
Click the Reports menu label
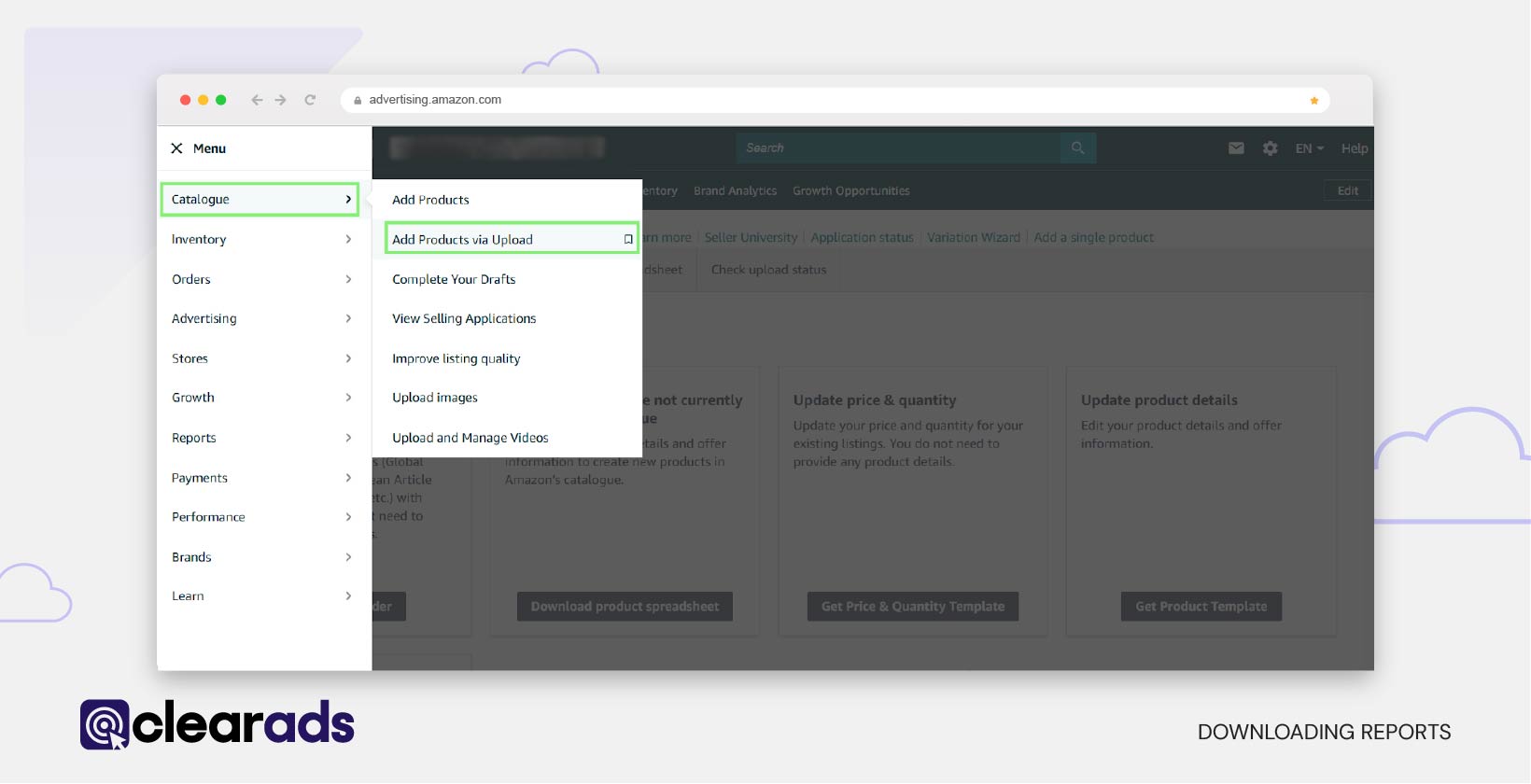[x=193, y=438]
